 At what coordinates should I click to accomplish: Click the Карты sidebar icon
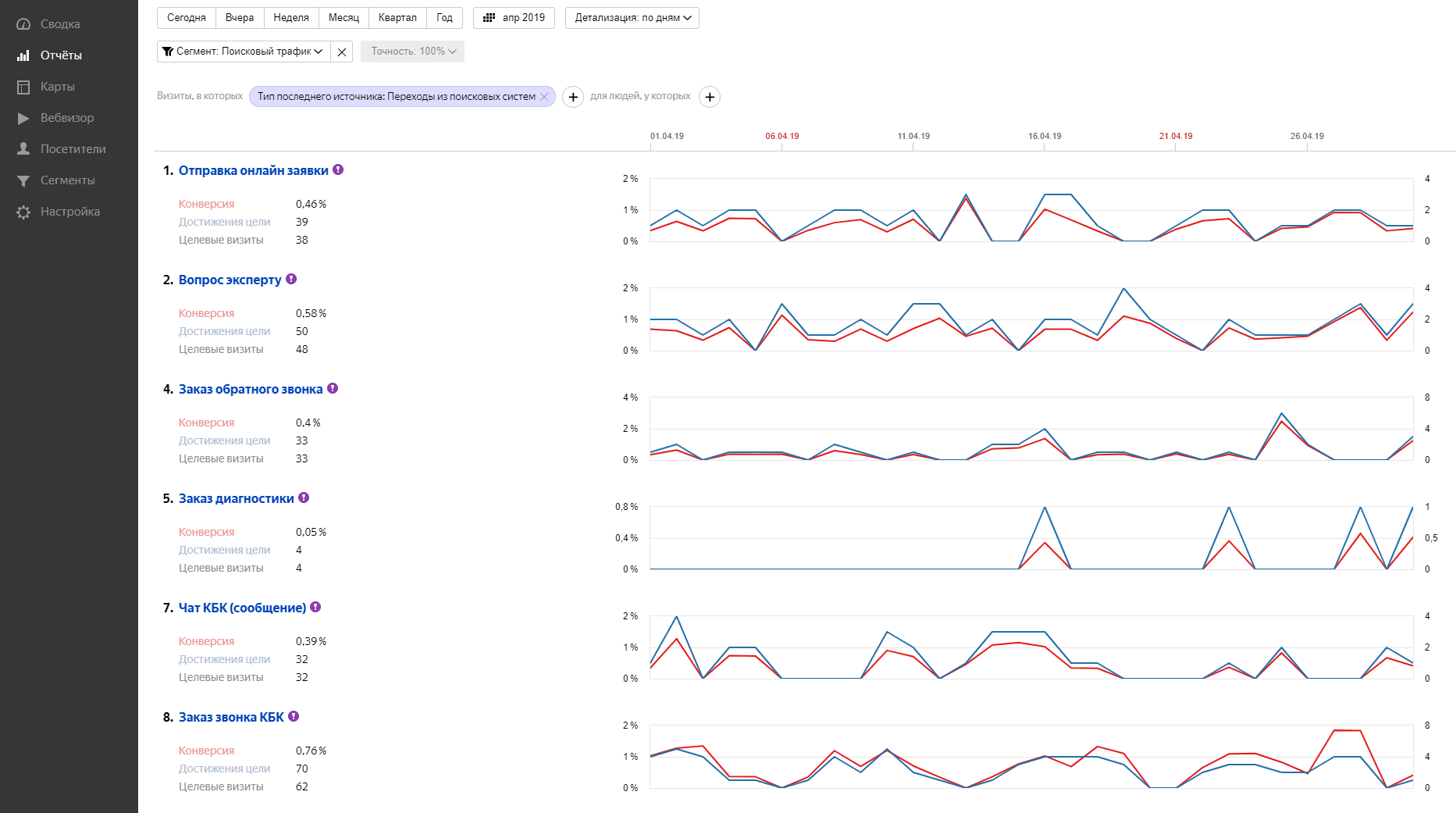23,87
